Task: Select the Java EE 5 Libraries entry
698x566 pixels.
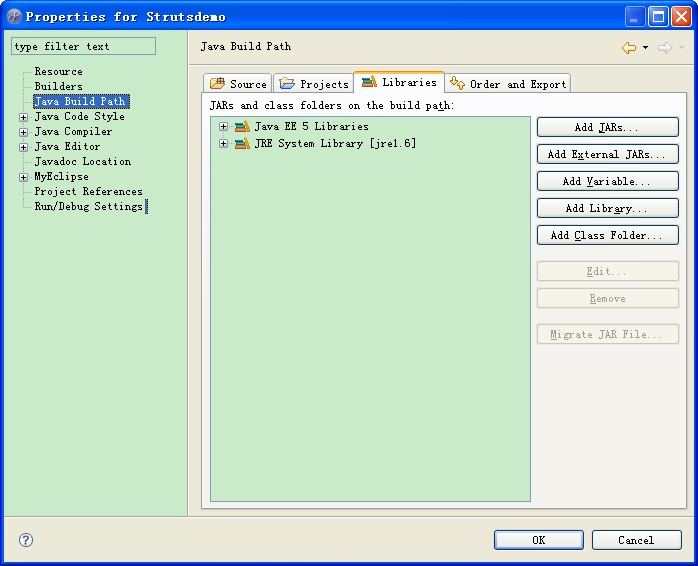Action: pyautogui.click(x=312, y=126)
